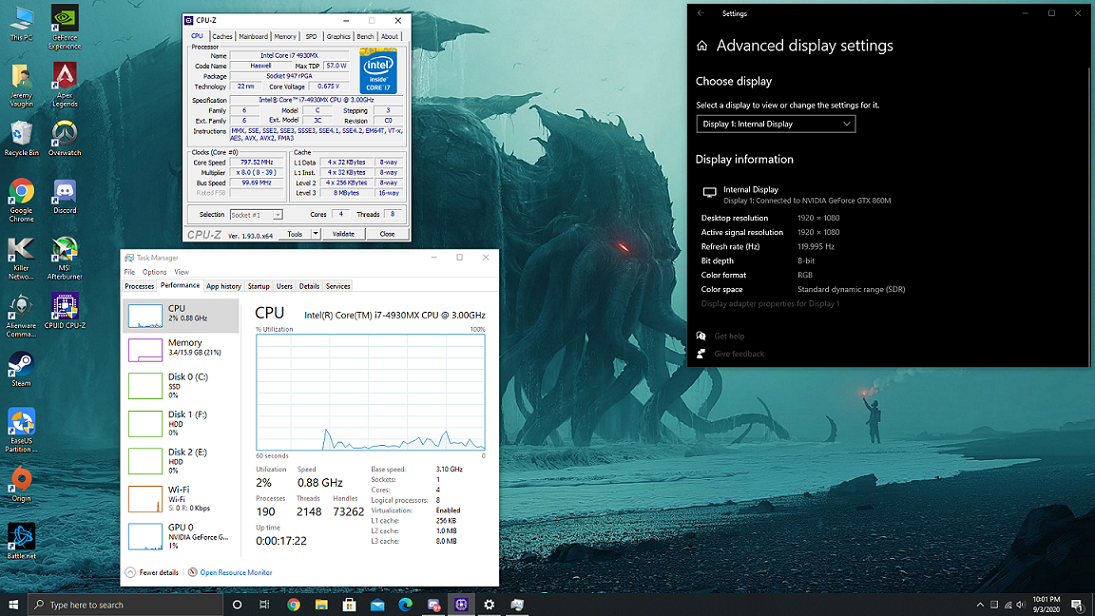The image size is (1095, 616).
Task: Open the Bench tab in CPU-Z
Action: pos(365,36)
